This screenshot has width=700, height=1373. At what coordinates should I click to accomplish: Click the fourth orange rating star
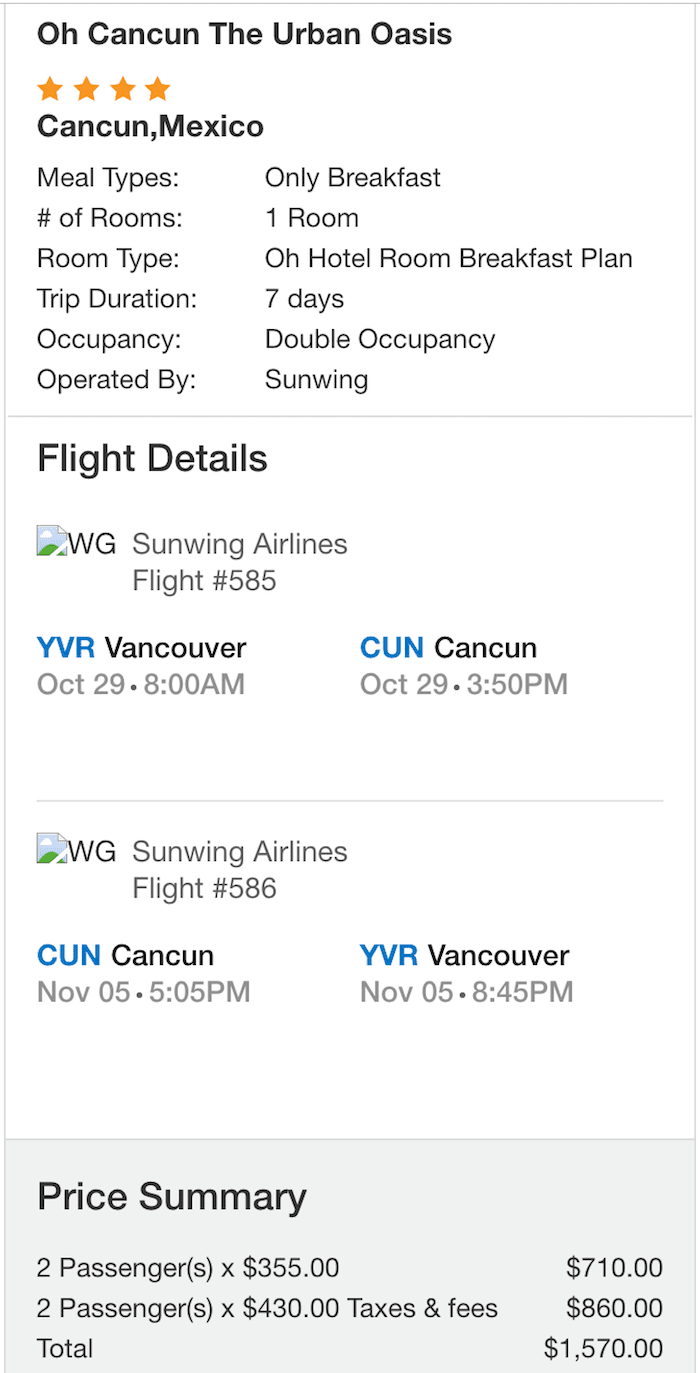157,89
